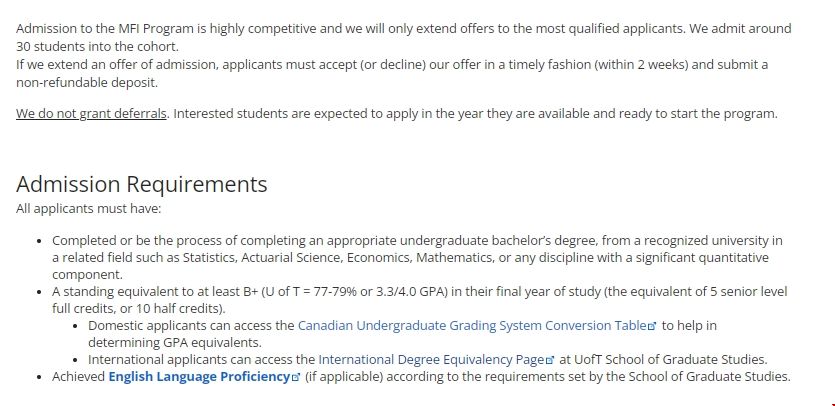
Task: Click the bullet before 'Achieved'
Action: (39, 377)
